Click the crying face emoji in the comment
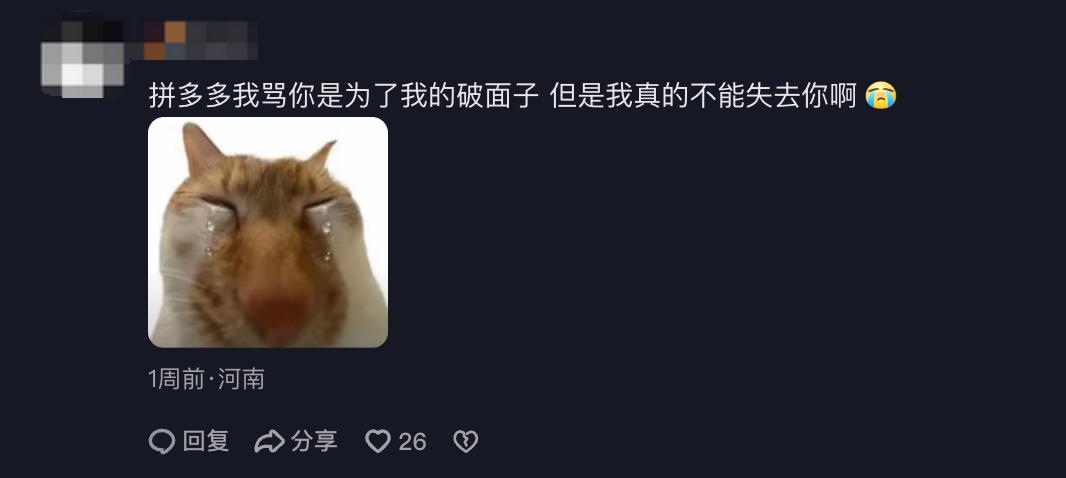Viewport: 1066px width, 478px height. [880, 97]
